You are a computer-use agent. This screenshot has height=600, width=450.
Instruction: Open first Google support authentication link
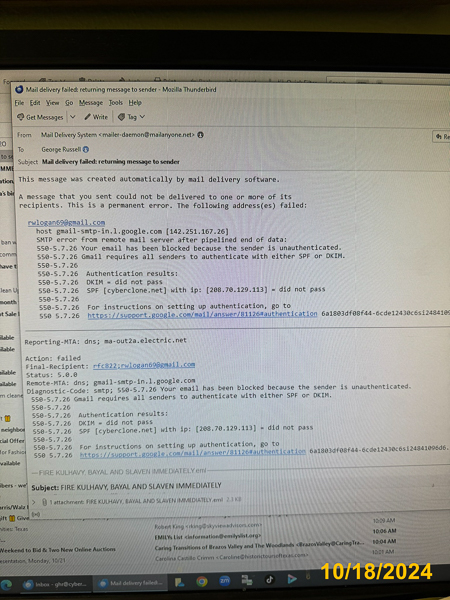pyautogui.click(x=202, y=314)
